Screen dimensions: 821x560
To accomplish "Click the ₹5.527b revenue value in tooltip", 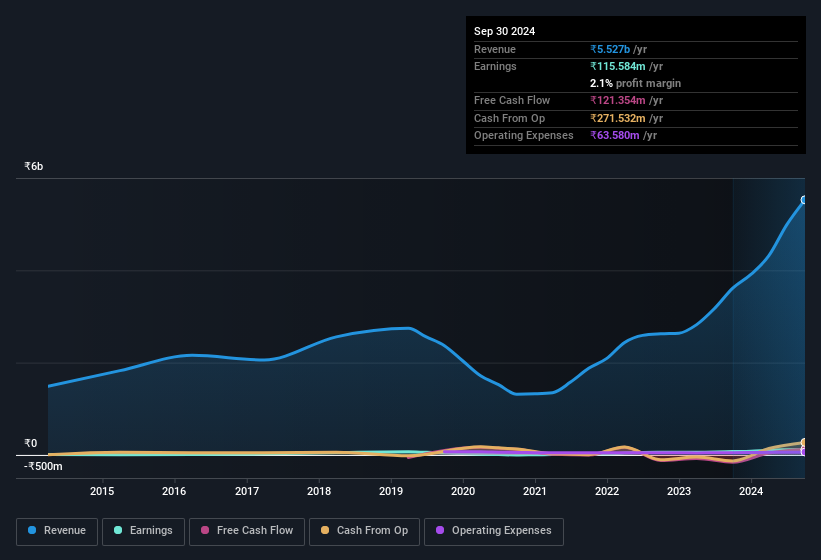I will point(610,49).
